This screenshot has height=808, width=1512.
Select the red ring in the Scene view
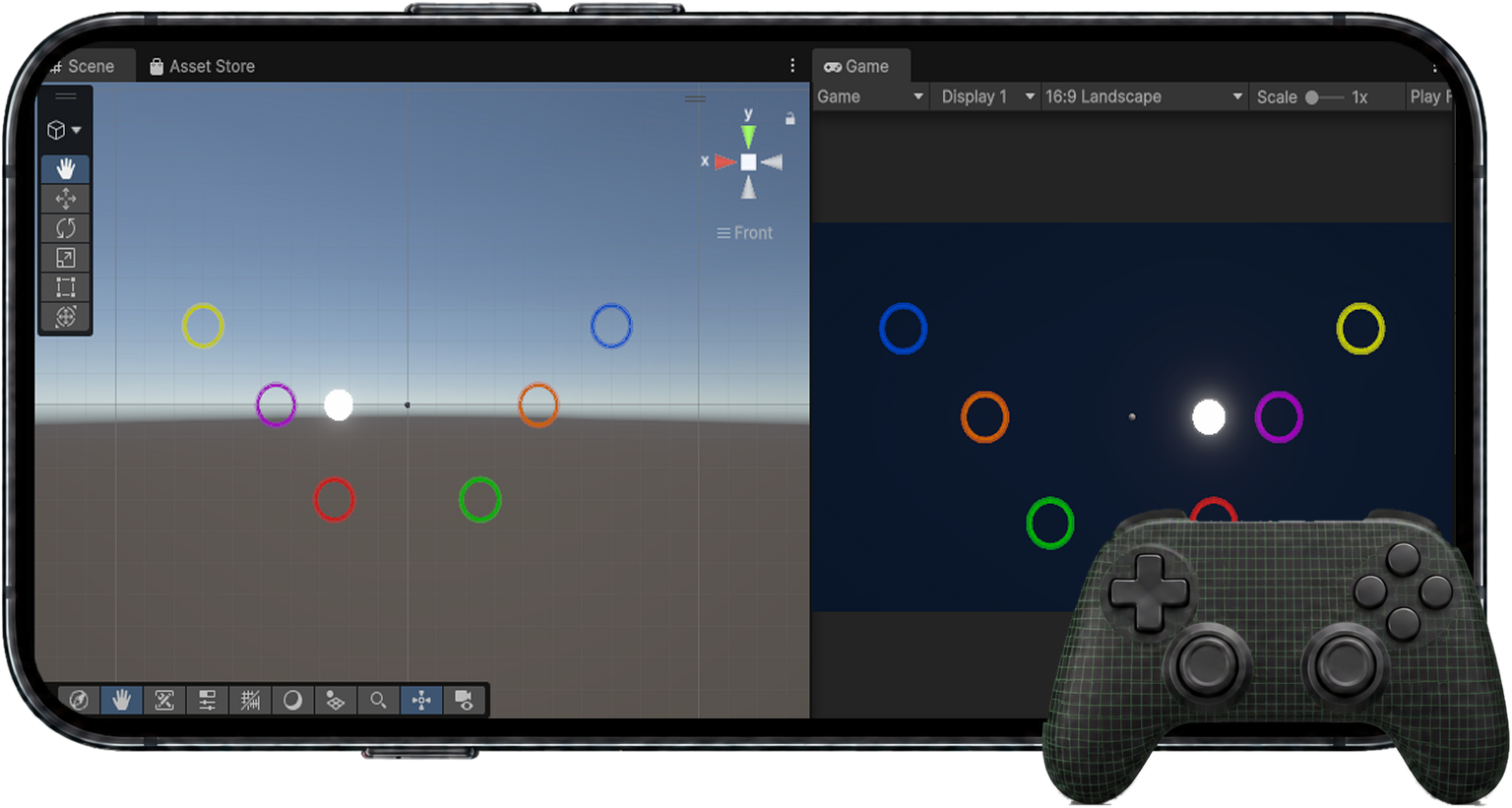[x=334, y=500]
